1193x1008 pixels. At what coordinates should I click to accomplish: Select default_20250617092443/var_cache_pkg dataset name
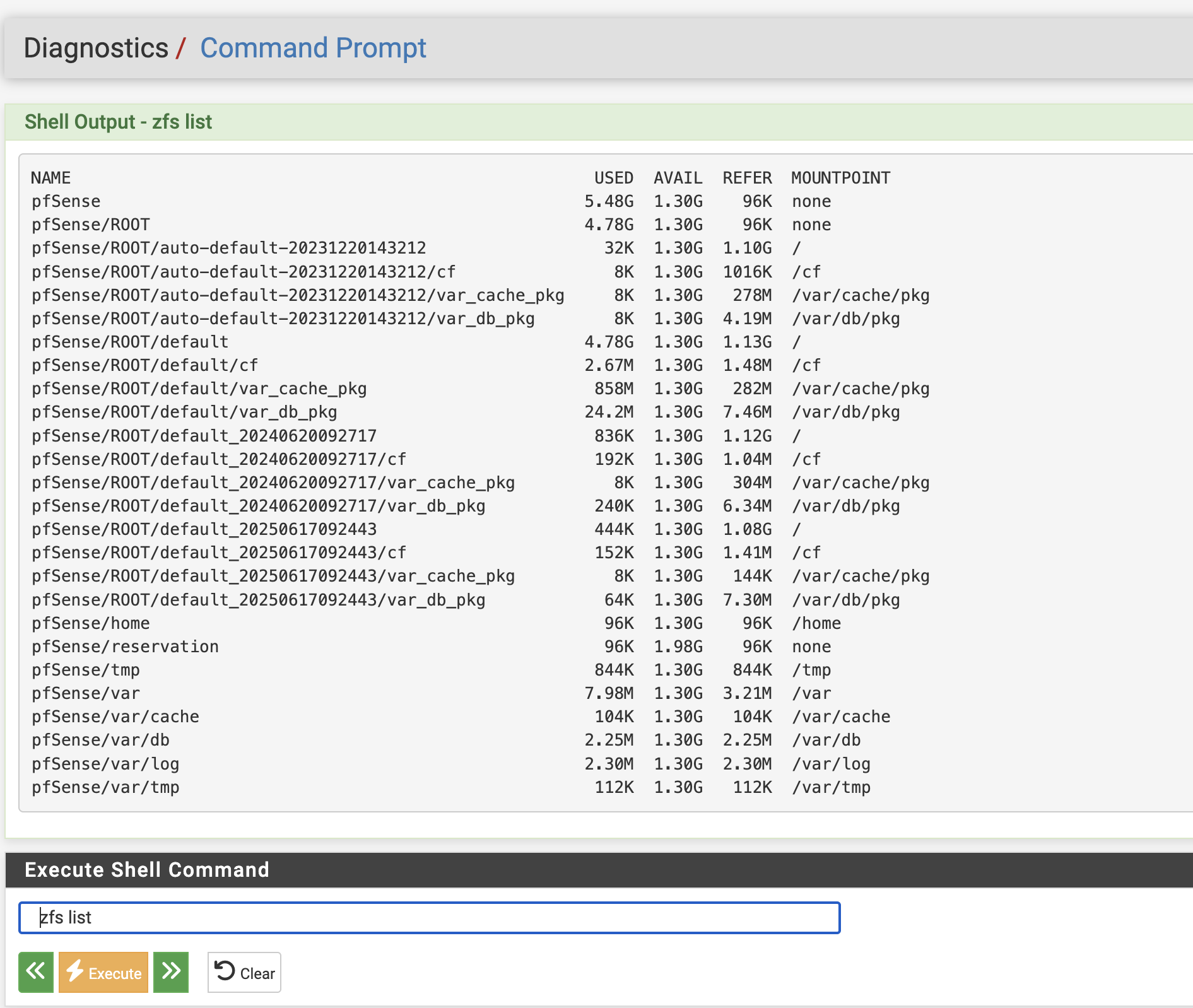tap(273, 576)
